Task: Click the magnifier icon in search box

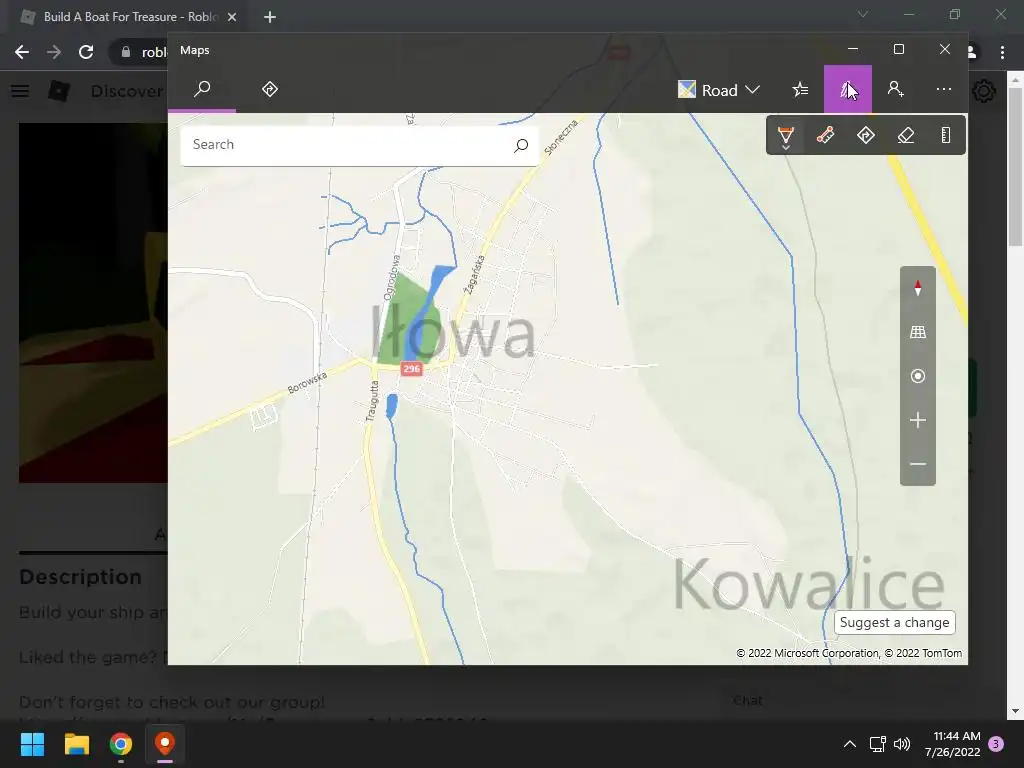Action: click(x=520, y=145)
